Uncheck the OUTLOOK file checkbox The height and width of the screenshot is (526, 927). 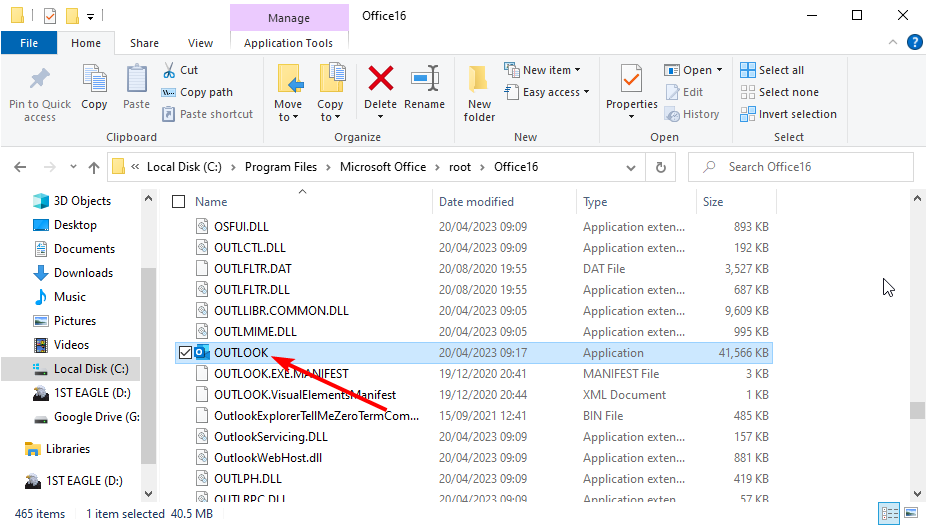pyautogui.click(x=185, y=353)
